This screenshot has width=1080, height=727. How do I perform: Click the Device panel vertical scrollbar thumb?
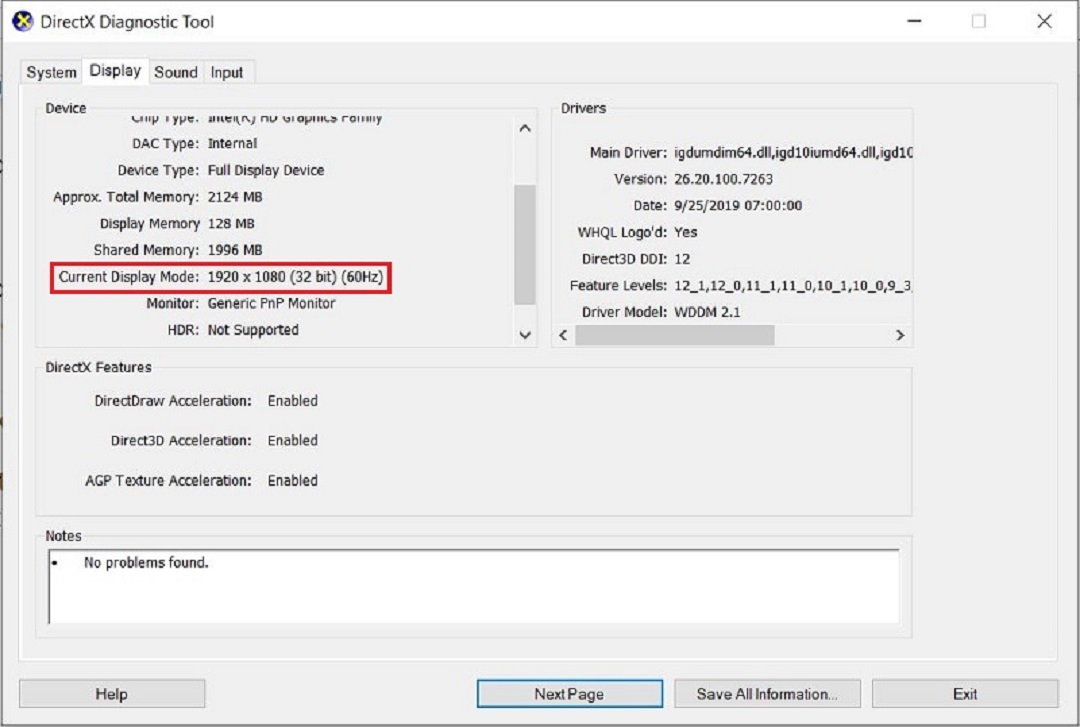525,245
